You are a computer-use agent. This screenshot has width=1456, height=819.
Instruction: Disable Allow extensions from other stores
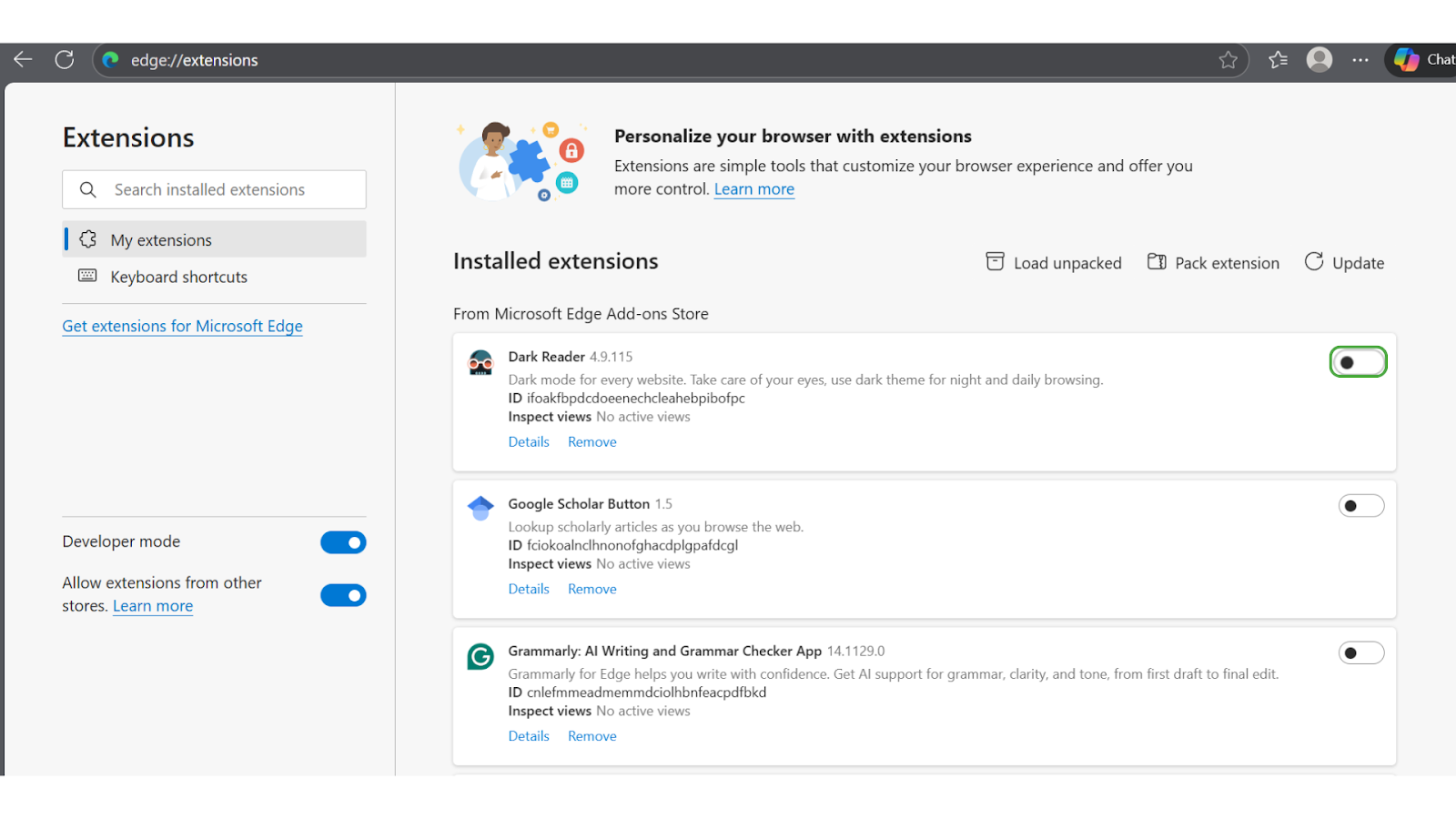click(343, 595)
